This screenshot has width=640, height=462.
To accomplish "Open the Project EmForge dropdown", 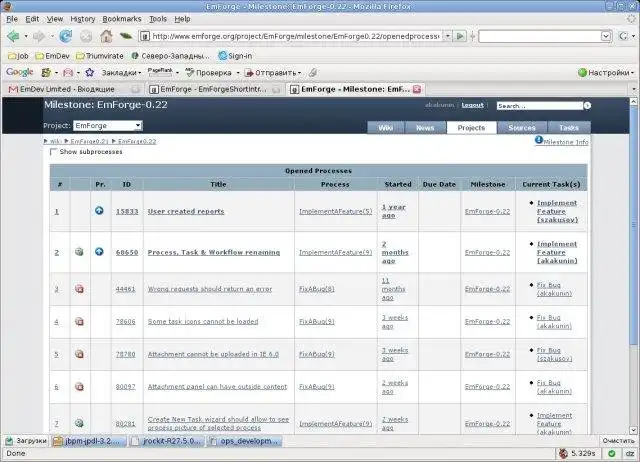I will point(108,126).
